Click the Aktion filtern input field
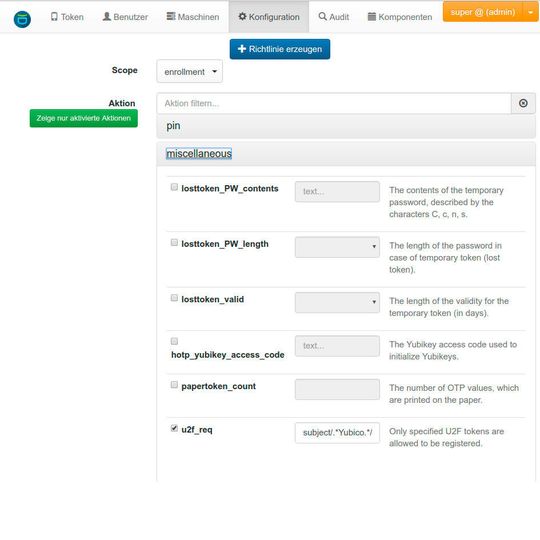This screenshot has width=540, height=540. point(334,103)
